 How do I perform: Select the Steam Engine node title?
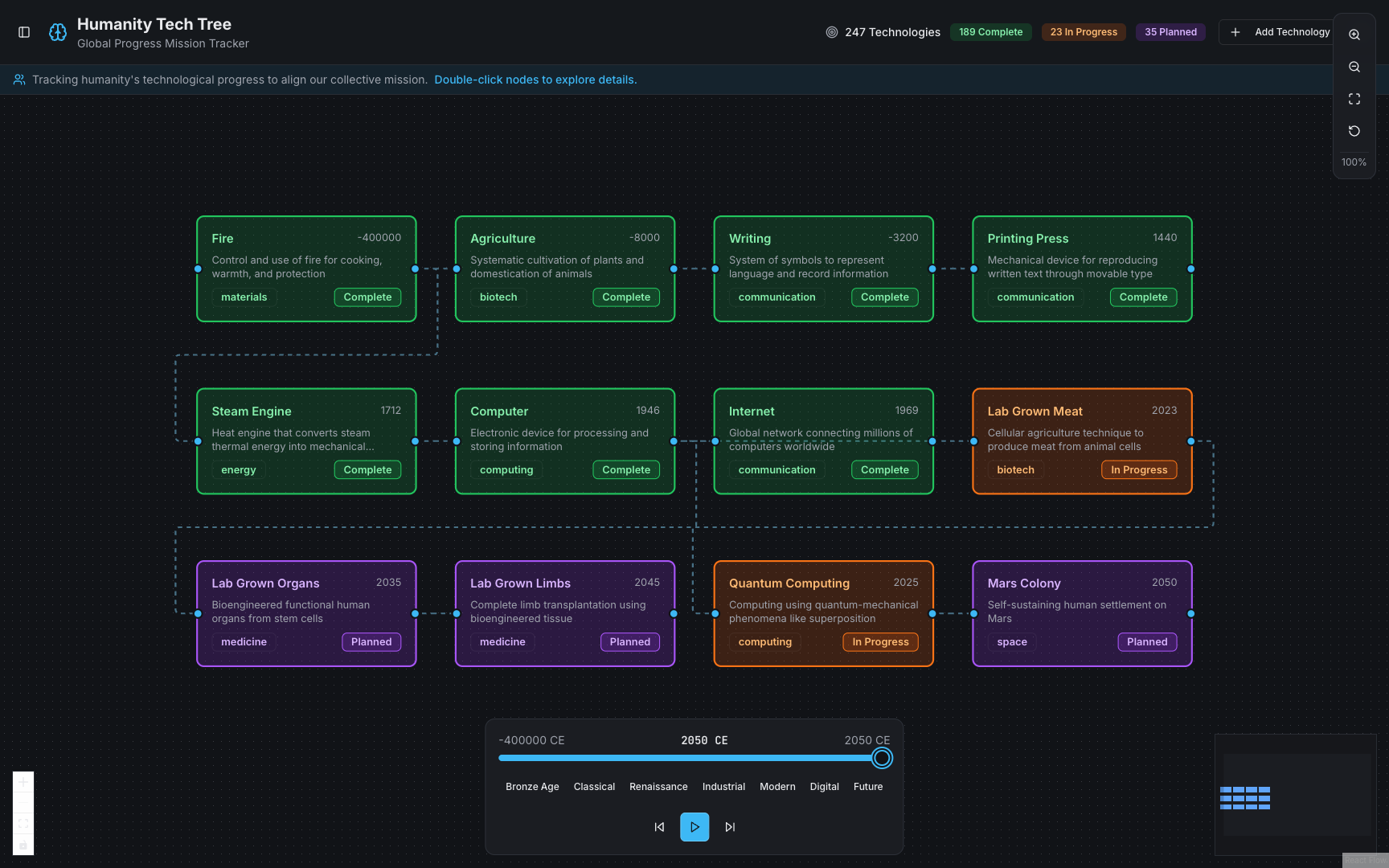pyautogui.click(x=252, y=411)
